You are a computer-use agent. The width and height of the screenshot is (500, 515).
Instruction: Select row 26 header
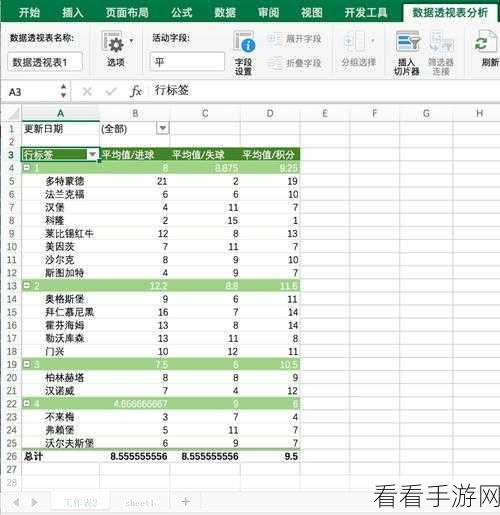click(x=11, y=456)
